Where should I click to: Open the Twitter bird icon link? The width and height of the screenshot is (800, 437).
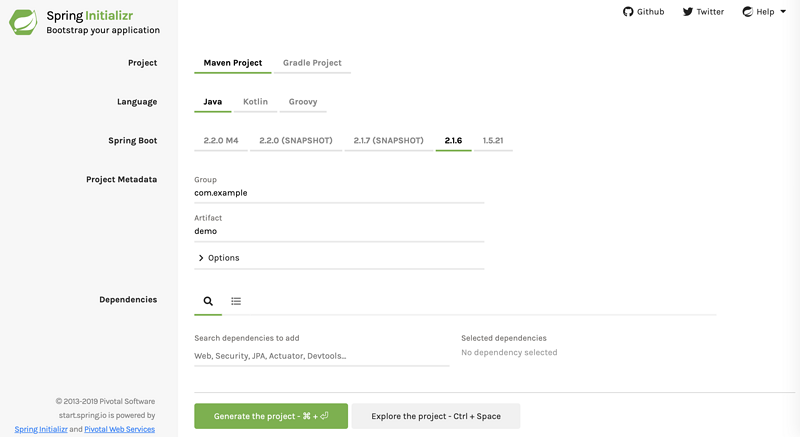688,12
